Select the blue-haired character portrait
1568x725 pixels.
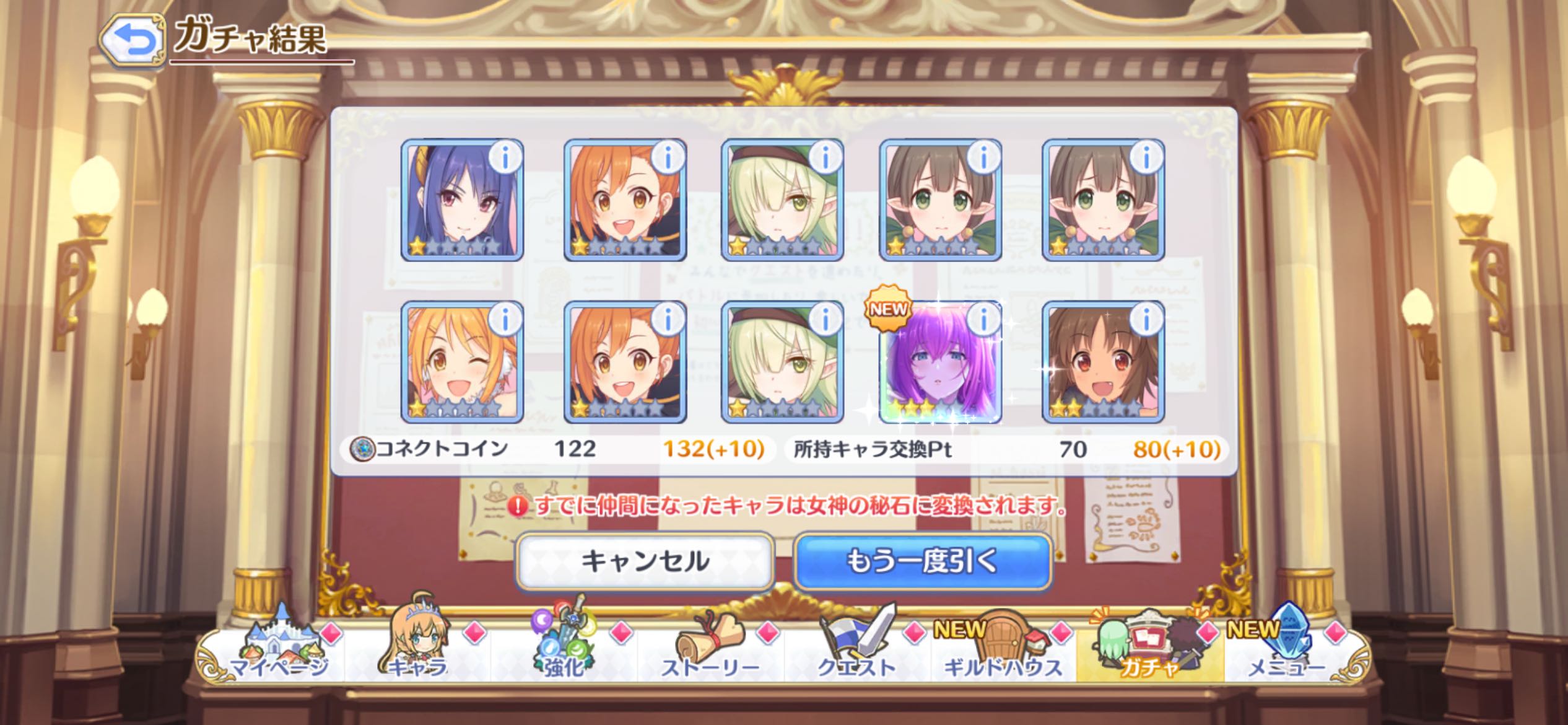tap(462, 200)
